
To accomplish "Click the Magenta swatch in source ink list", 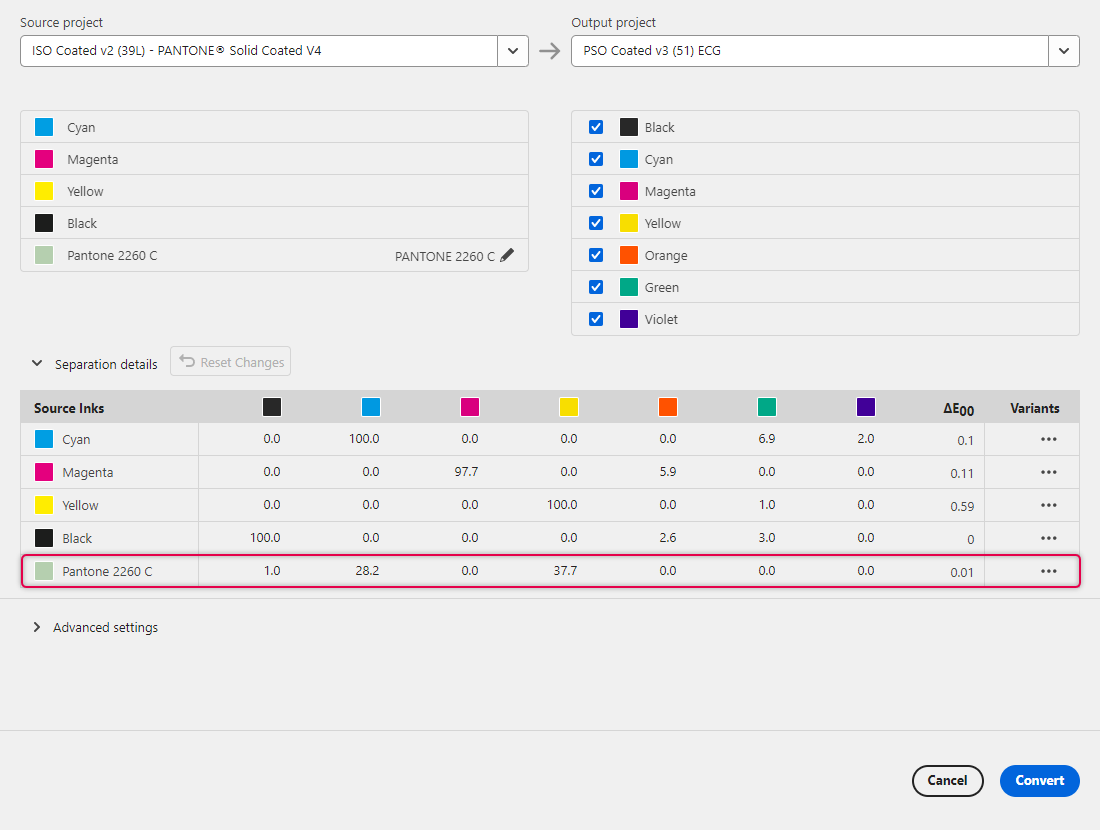I will coord(44,159).
